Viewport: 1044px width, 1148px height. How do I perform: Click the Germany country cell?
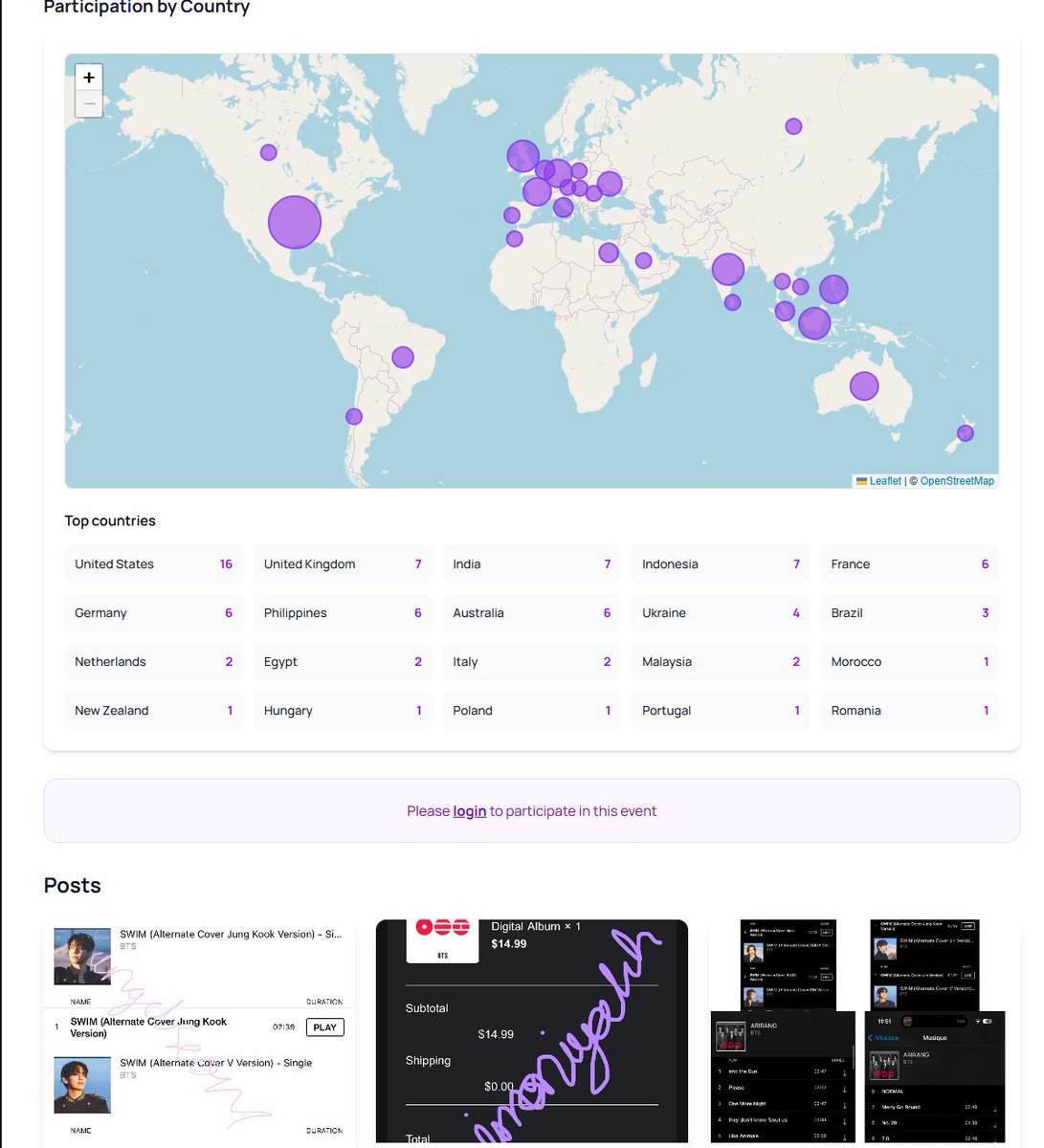[x=154, y=613]
